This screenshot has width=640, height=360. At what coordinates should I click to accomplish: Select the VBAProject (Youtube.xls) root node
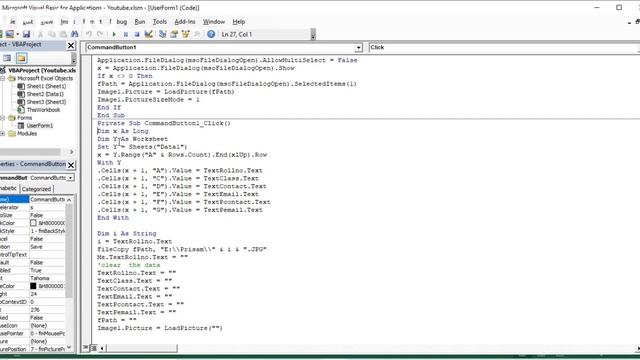[x=42, y=71]
